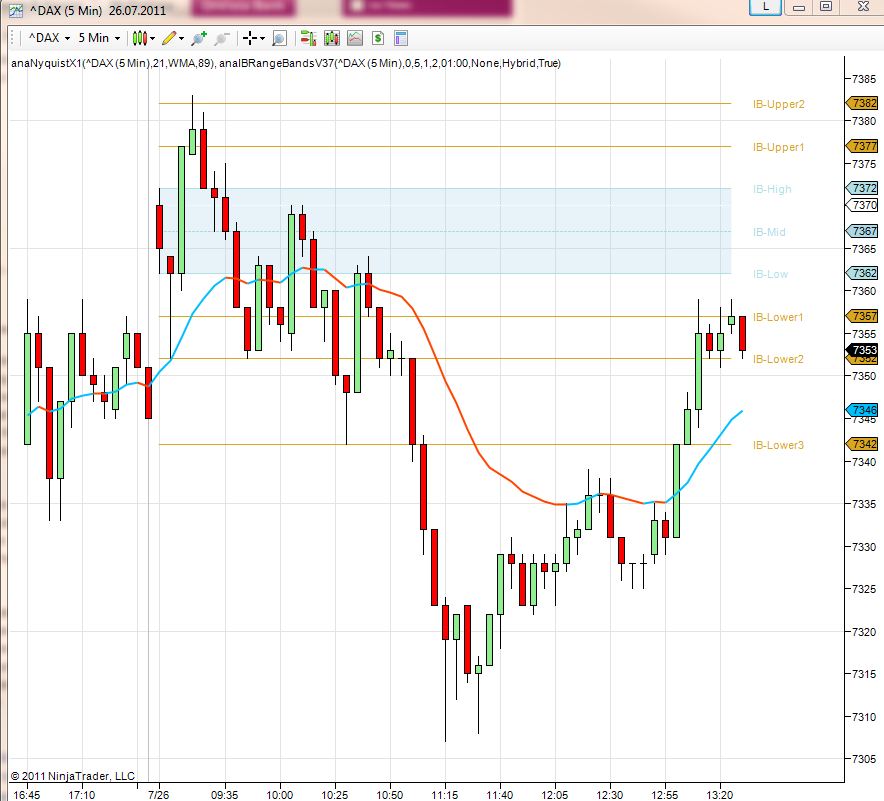
Task: Click the toolbar grip handle
Action: click(x=12, y=38)
